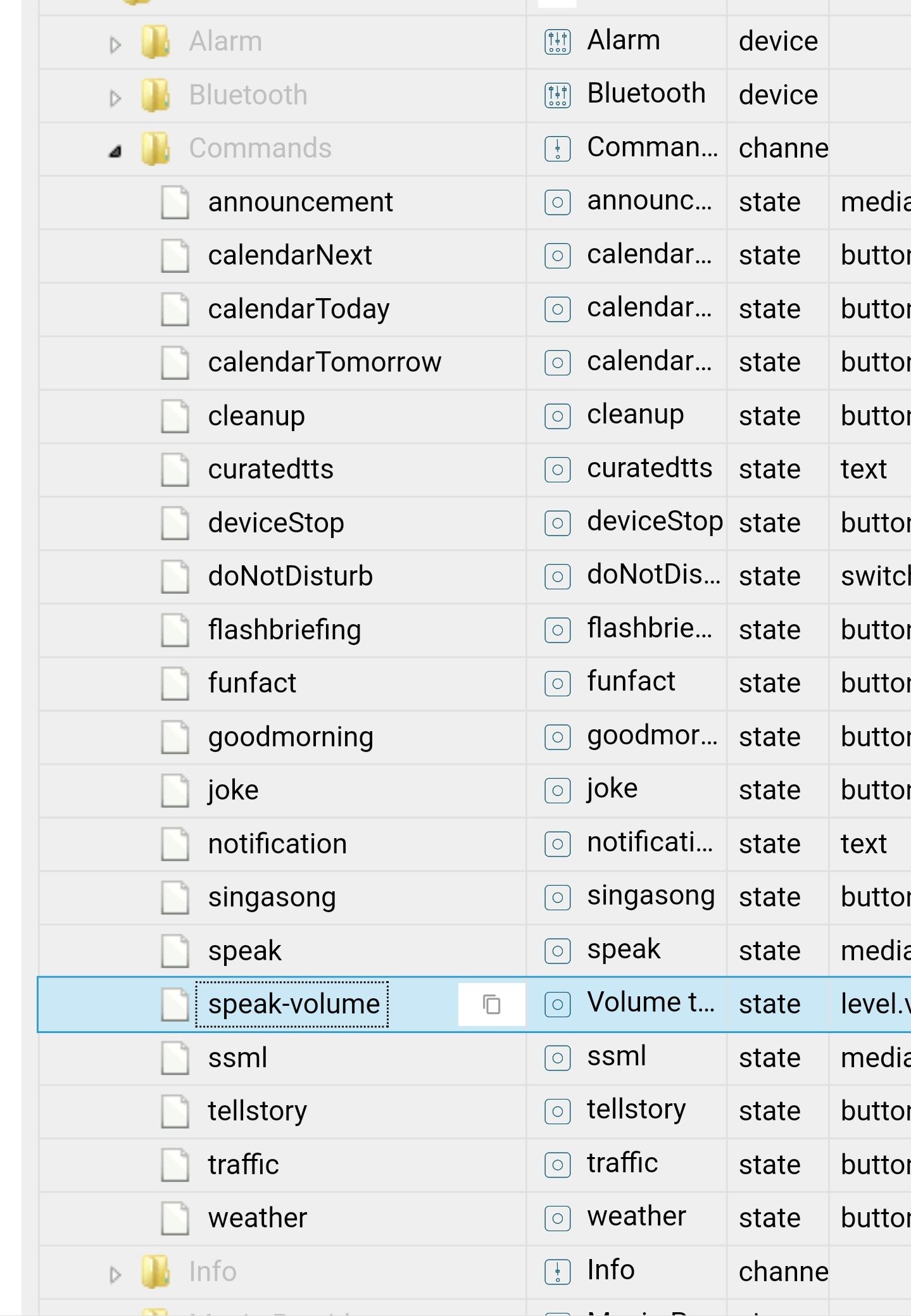This screenshot has width=911, height=1316.
Task: Click the deviceStop state type icon
Action: point(558,523)
